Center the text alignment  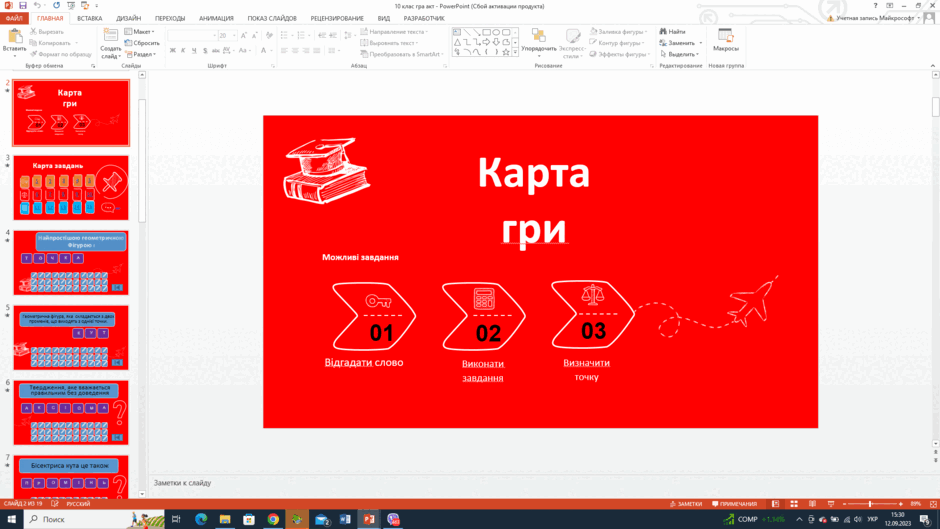[295, 50]
